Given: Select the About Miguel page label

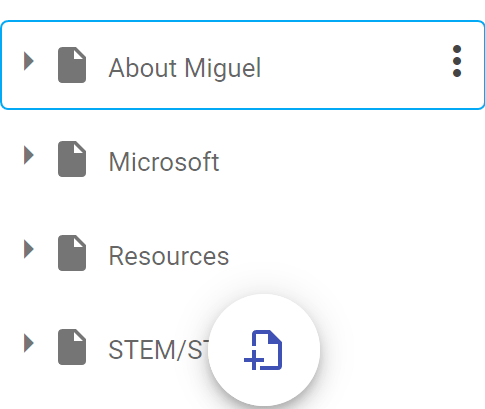Looking at the screenshot, I should [x=185, y=68].
